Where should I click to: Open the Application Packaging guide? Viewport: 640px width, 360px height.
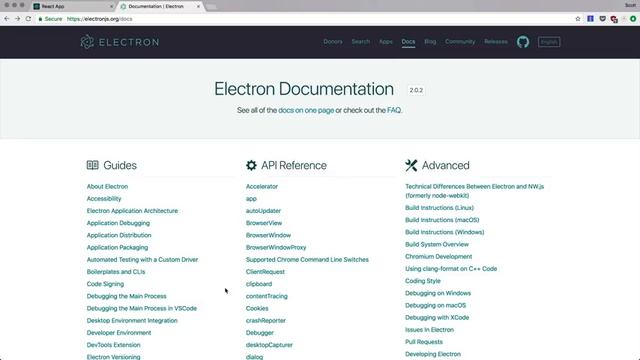[117, 248]
